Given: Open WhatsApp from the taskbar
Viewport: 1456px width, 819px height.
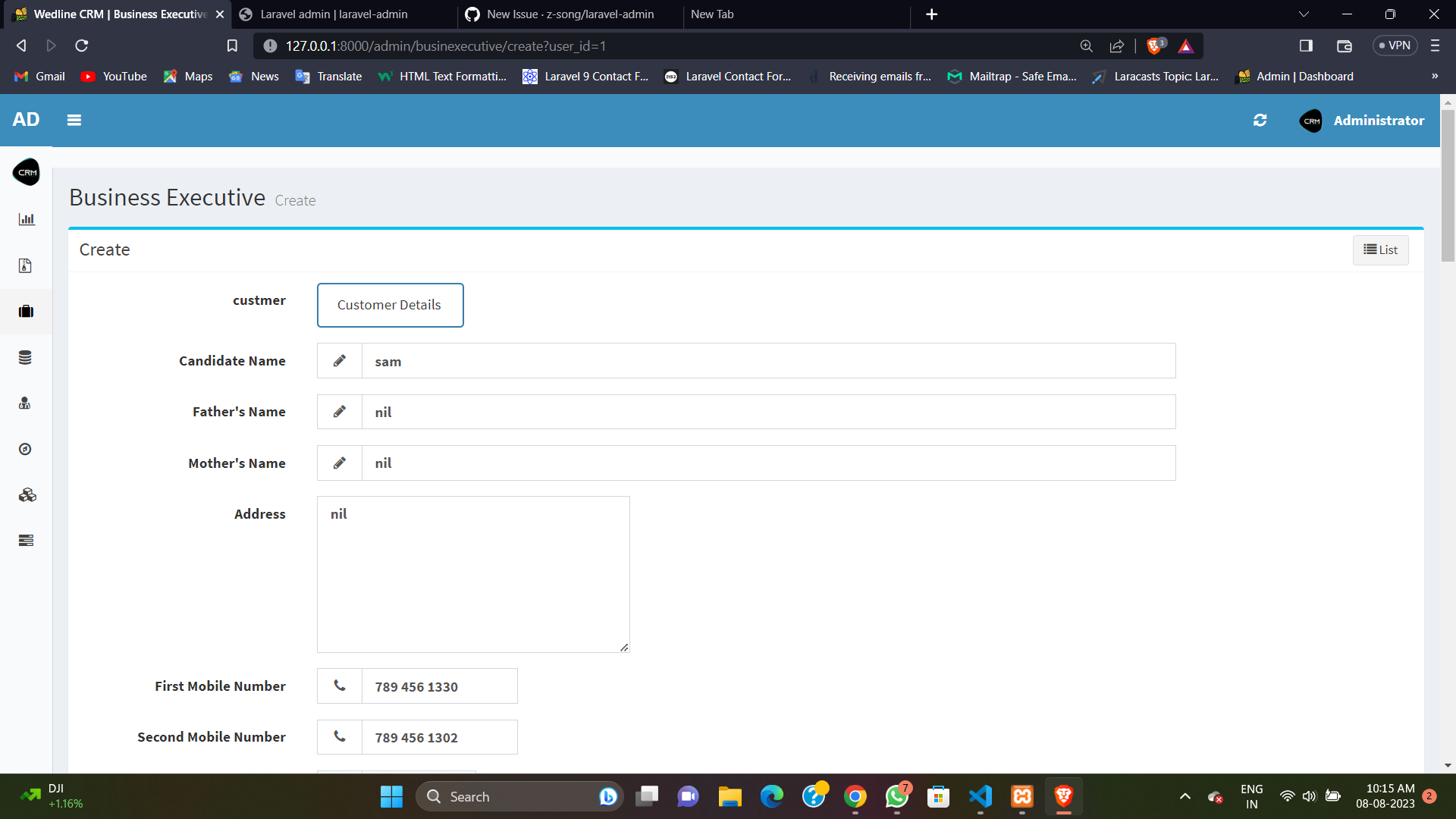Looking at the screenshot, I should pos(896,796).
